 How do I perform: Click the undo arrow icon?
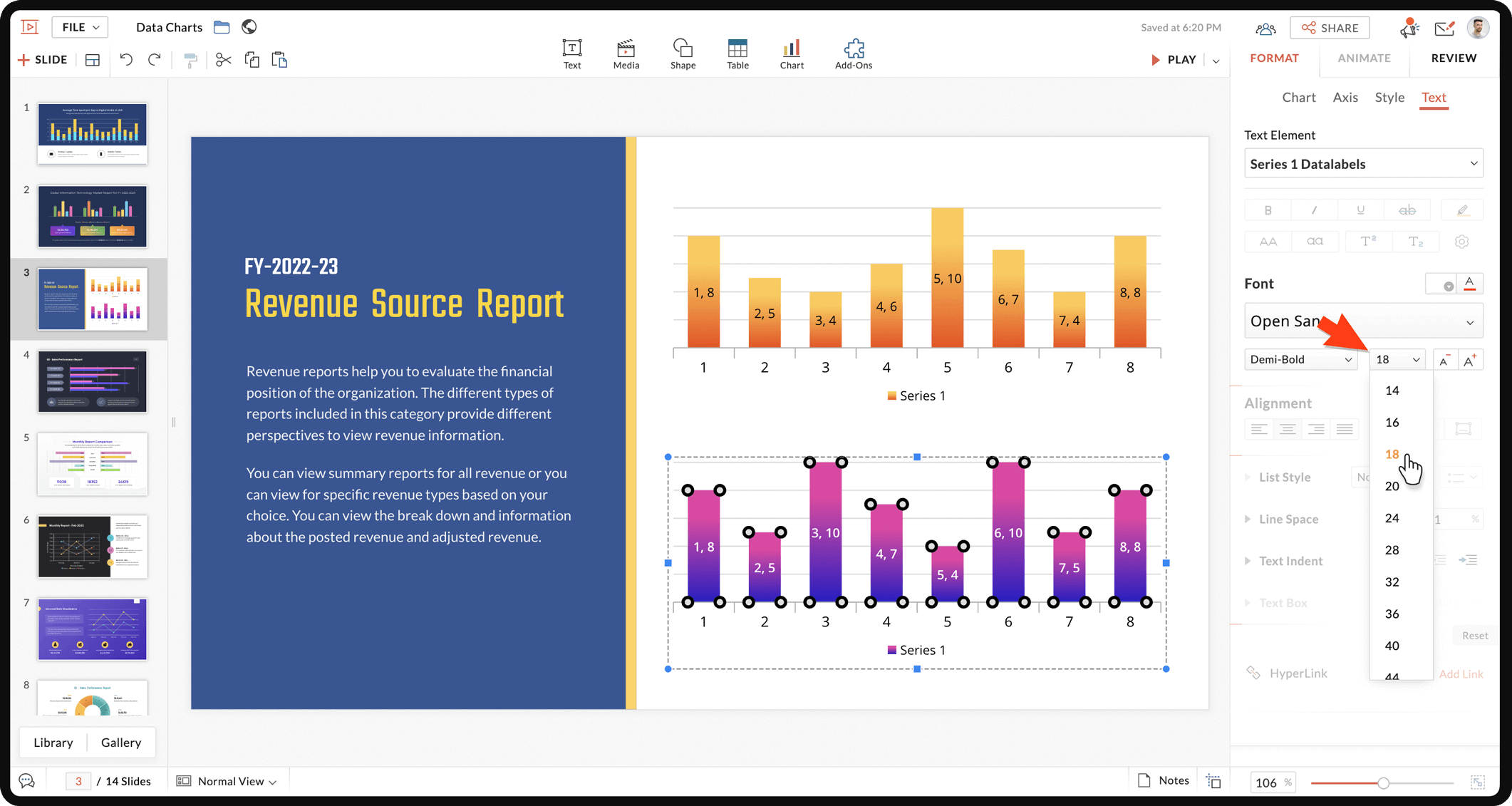tap(126, 60)
